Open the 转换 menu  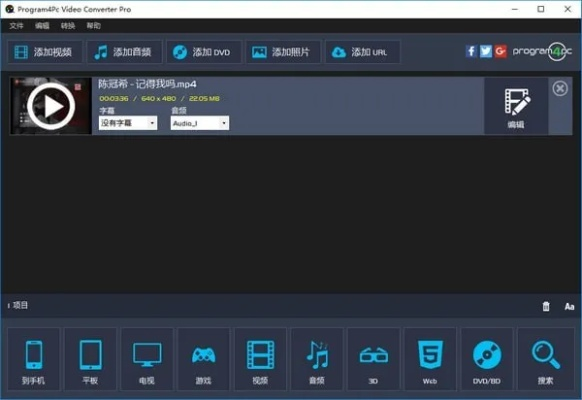click(x=68, y=26)
